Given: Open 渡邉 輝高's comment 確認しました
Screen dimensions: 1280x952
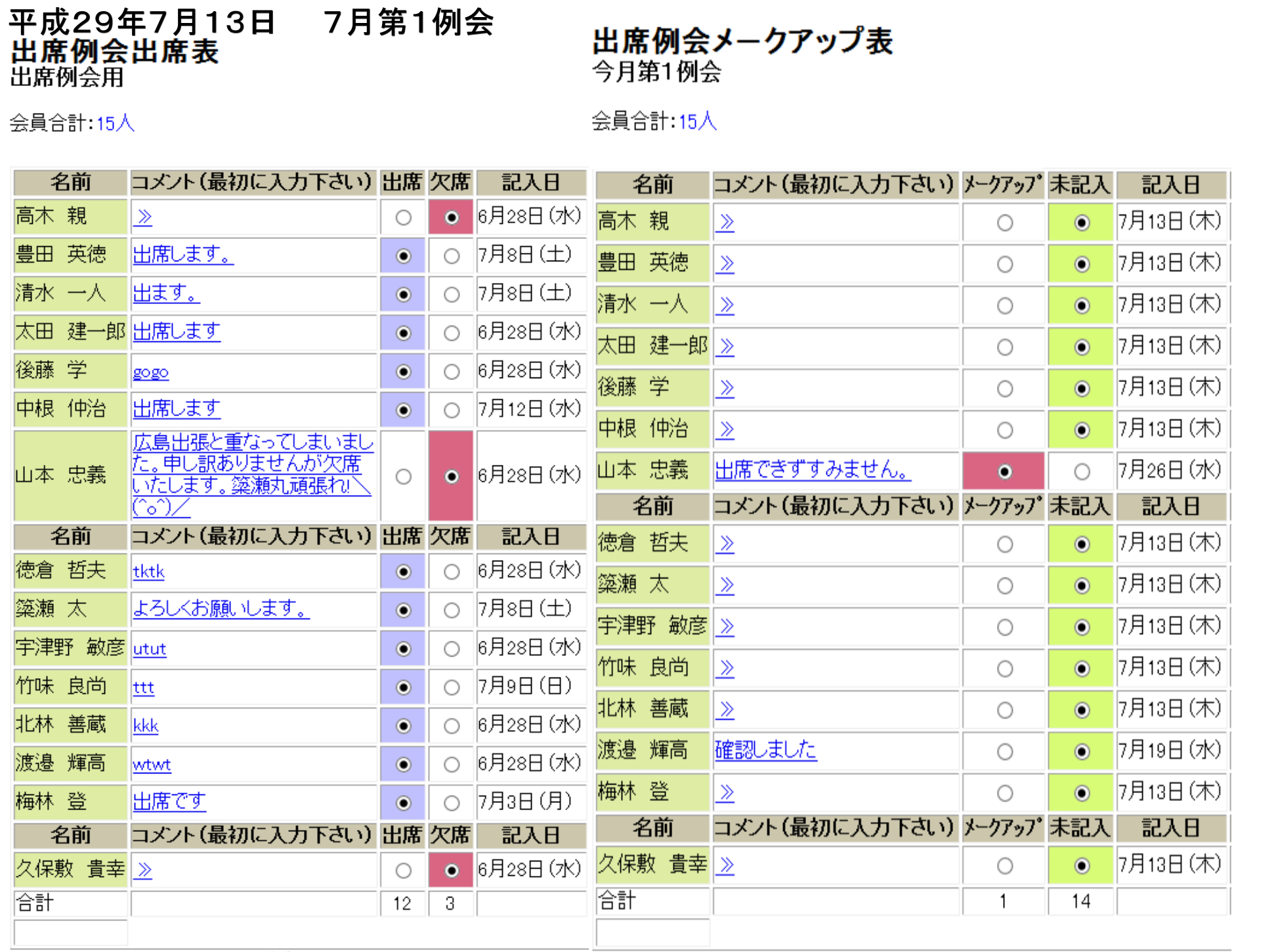Looking at the screenshot, I should 765,750.
